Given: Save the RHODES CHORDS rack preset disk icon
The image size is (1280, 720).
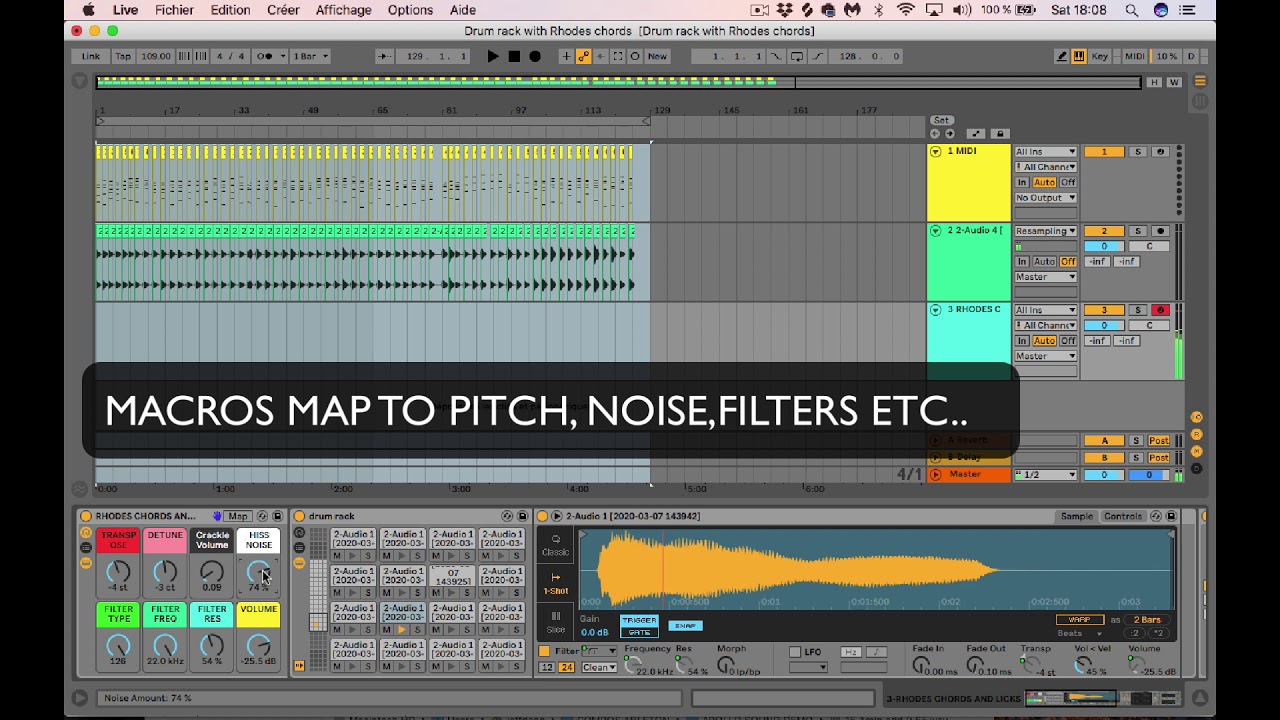Looking at the screenshot, I should point(277,516).
